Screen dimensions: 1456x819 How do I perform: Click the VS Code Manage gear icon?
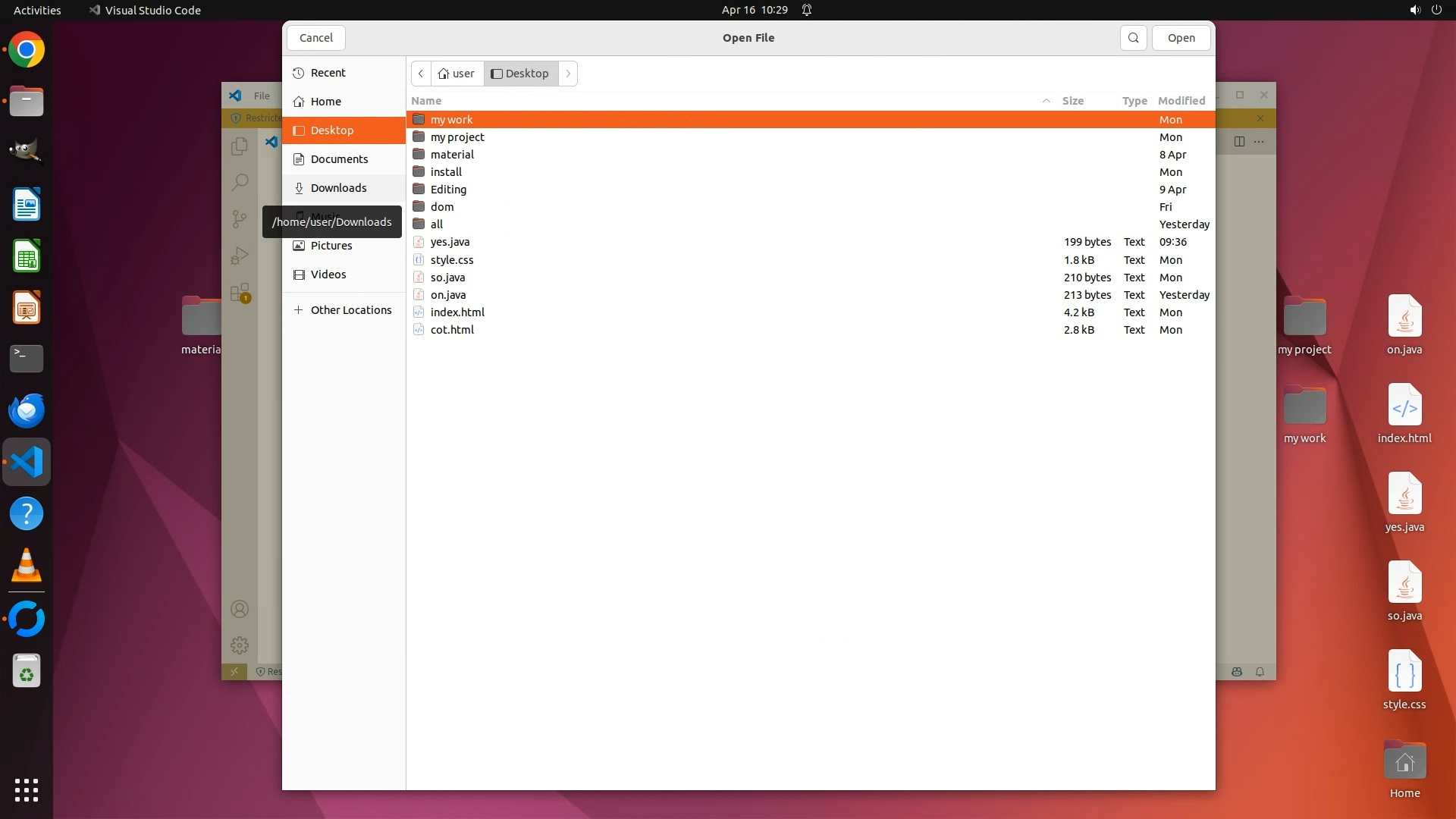pos(240,645)
